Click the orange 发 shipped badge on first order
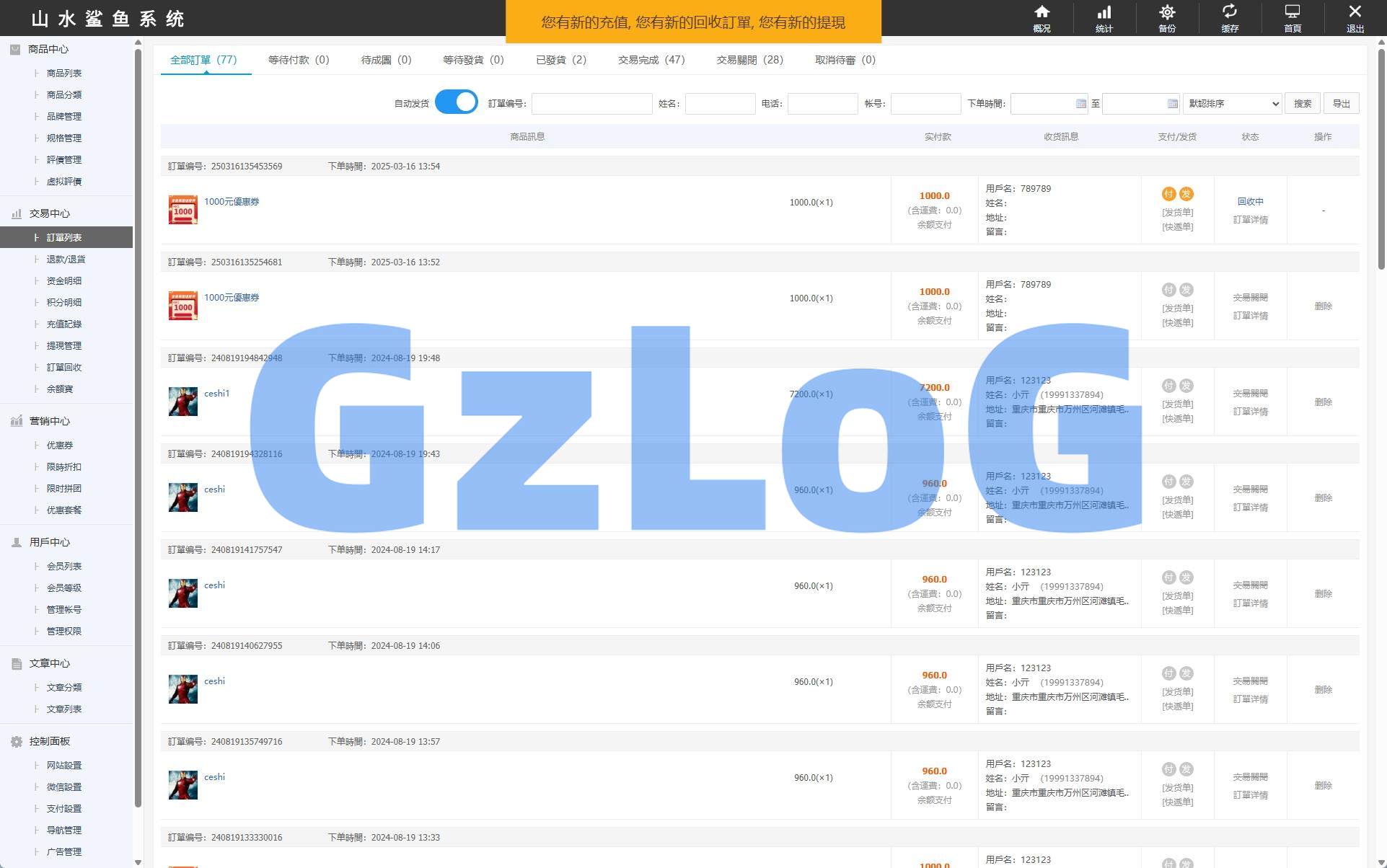 1186,194
